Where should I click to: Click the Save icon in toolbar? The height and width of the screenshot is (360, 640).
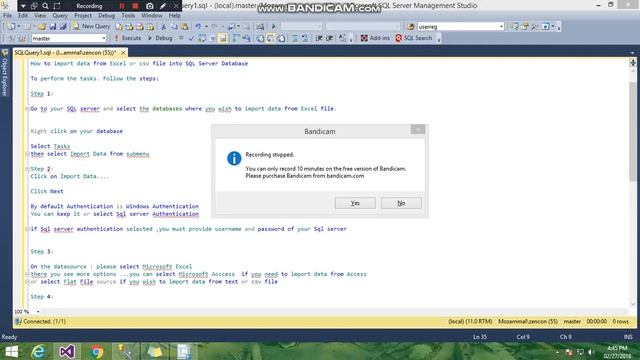pyautogui.click(x=53, y=27)
